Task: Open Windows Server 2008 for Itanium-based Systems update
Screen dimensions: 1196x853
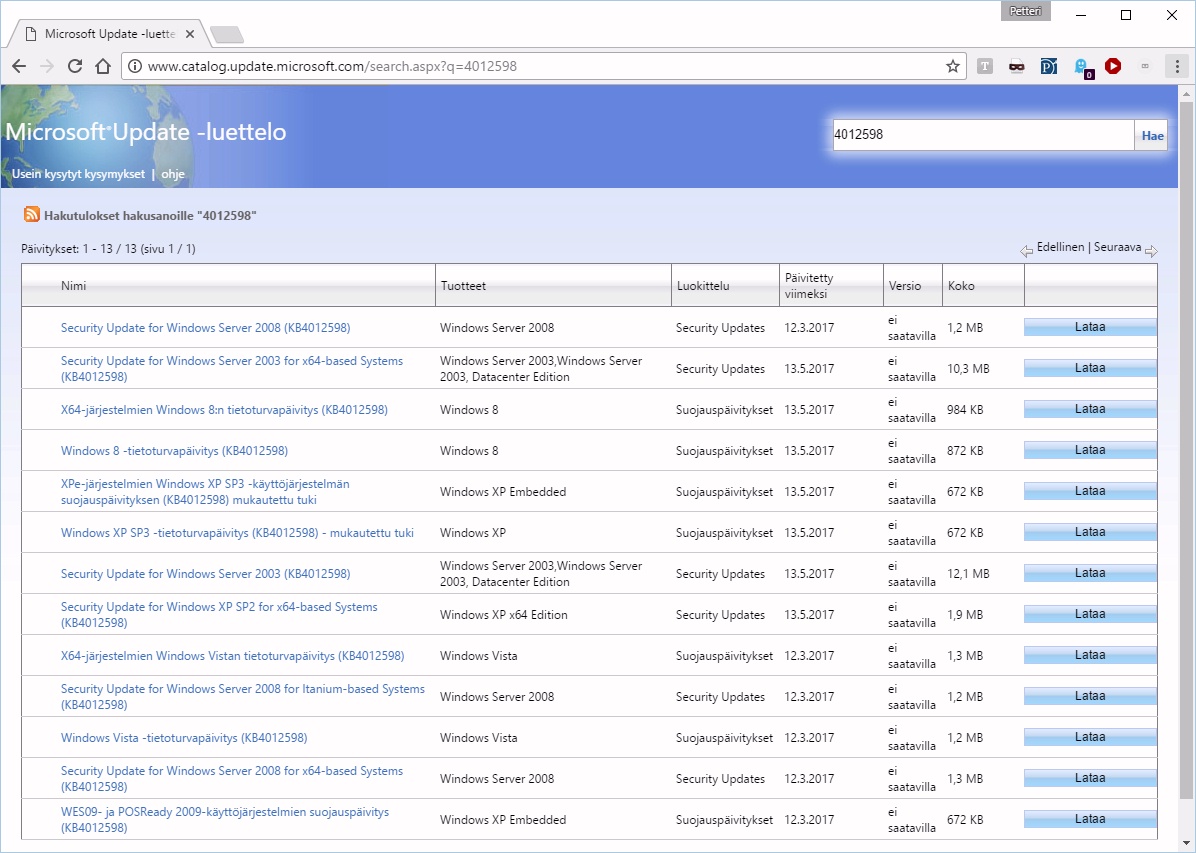Action: tap(243, 697)
